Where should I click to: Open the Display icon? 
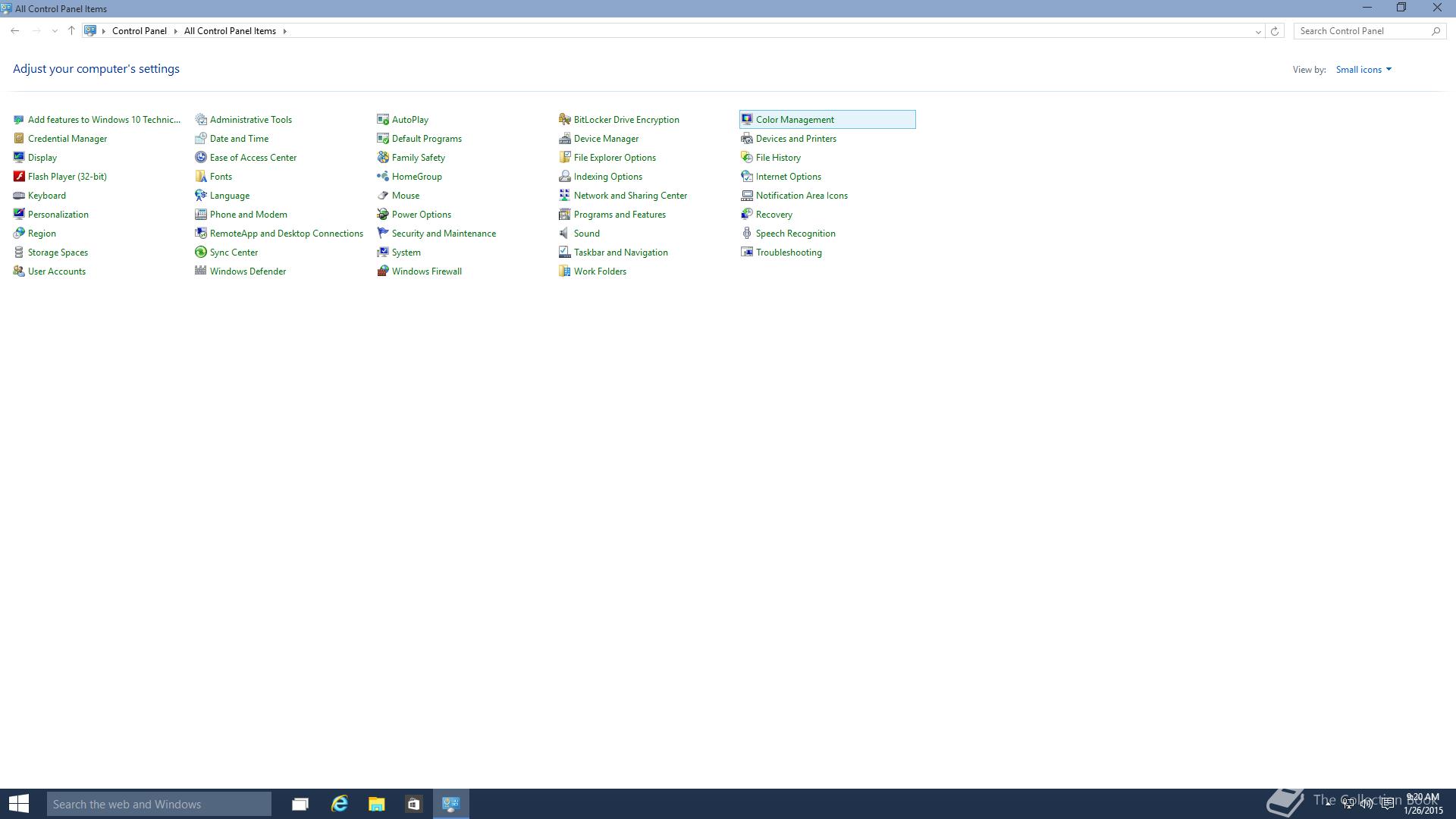pos(19,157)
